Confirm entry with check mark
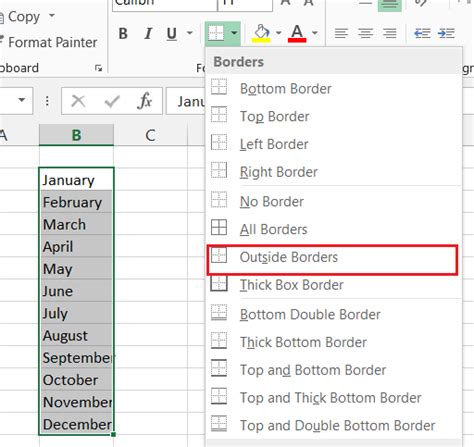474x447 pixels. [x=112, y=101]
